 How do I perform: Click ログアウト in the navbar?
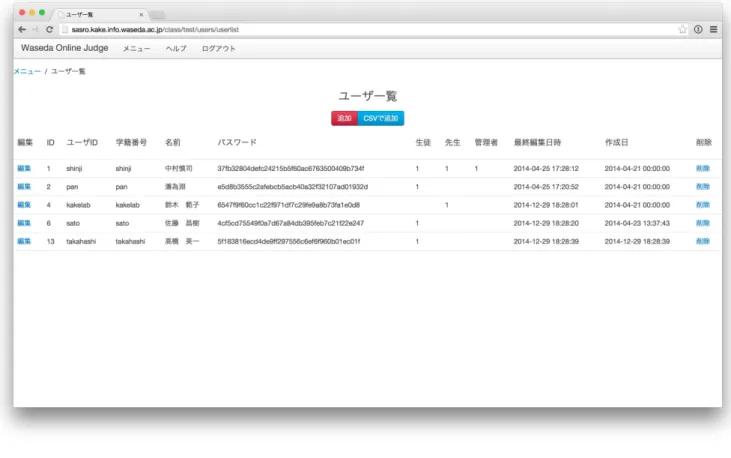point(218,49)
